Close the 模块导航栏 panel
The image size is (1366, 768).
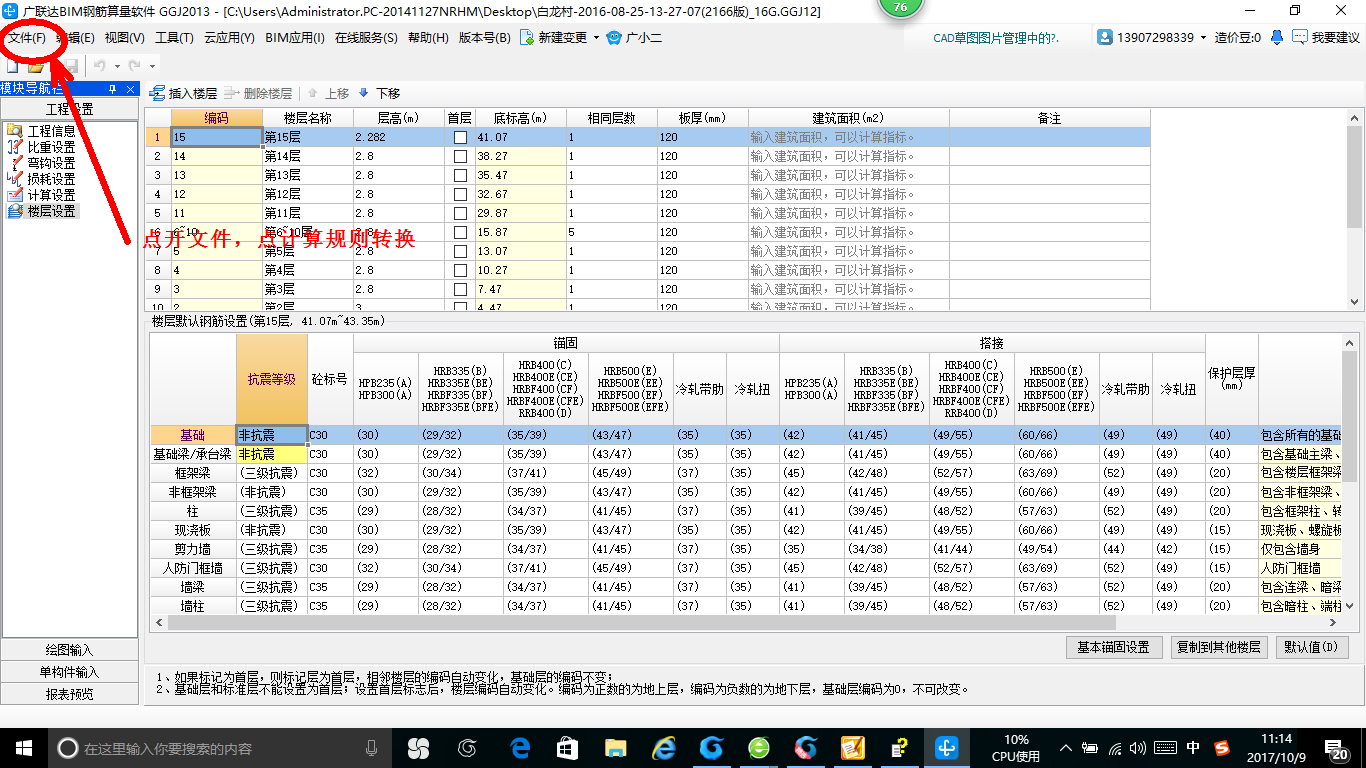click(x=130, y=89)
